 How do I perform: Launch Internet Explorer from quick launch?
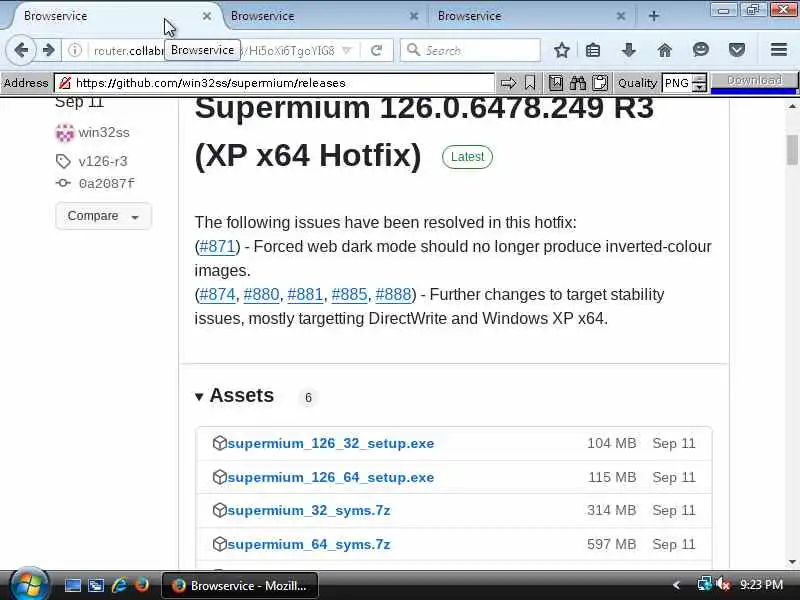click(119, 585)
